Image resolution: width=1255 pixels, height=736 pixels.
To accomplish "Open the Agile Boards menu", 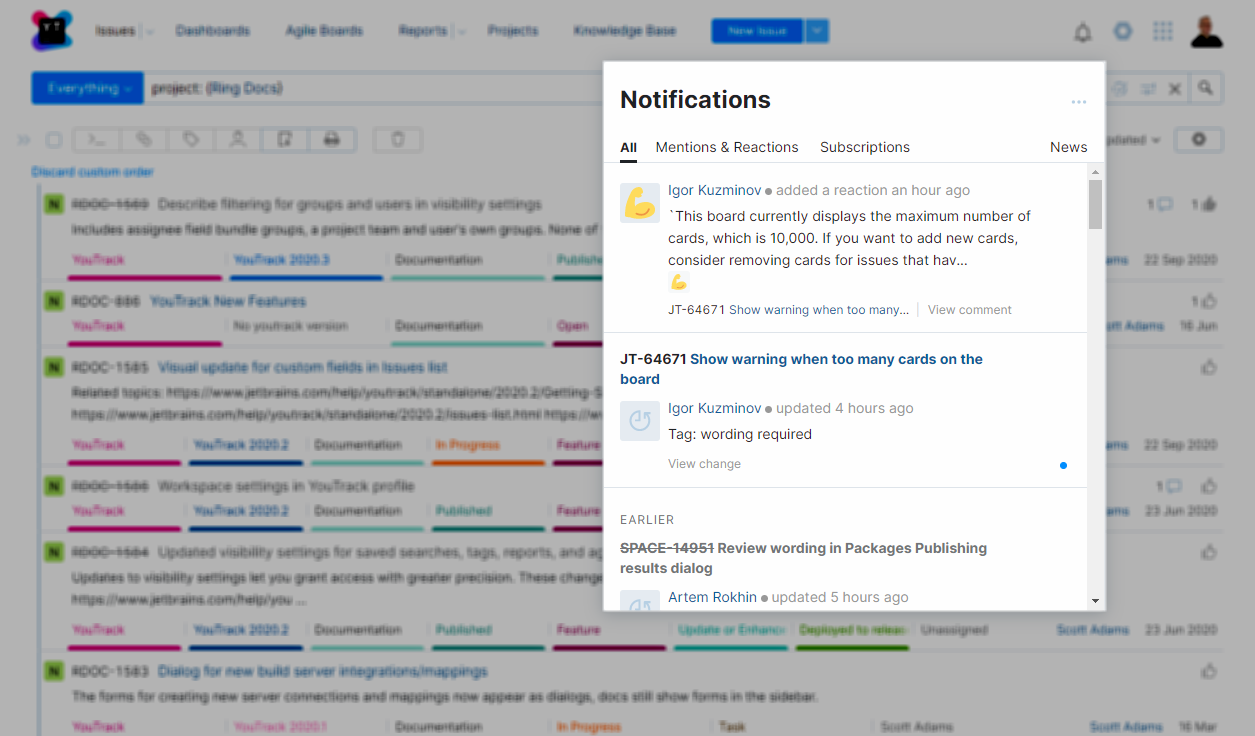I will click(x=324, y=31).
